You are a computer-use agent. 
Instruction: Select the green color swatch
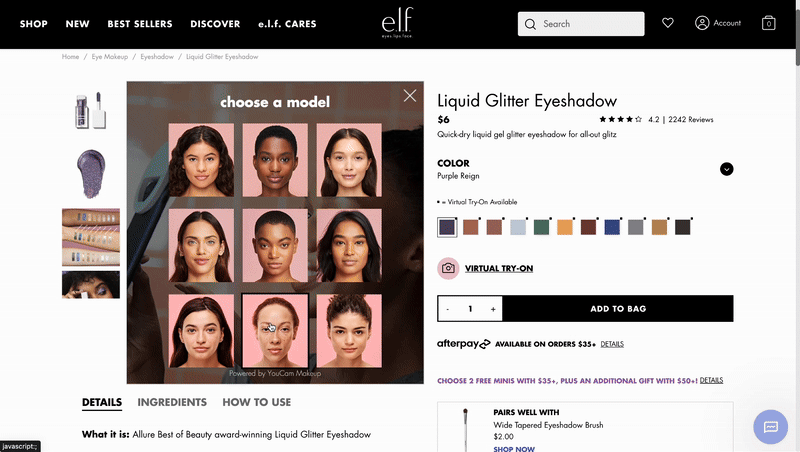(x=541, y=227)
